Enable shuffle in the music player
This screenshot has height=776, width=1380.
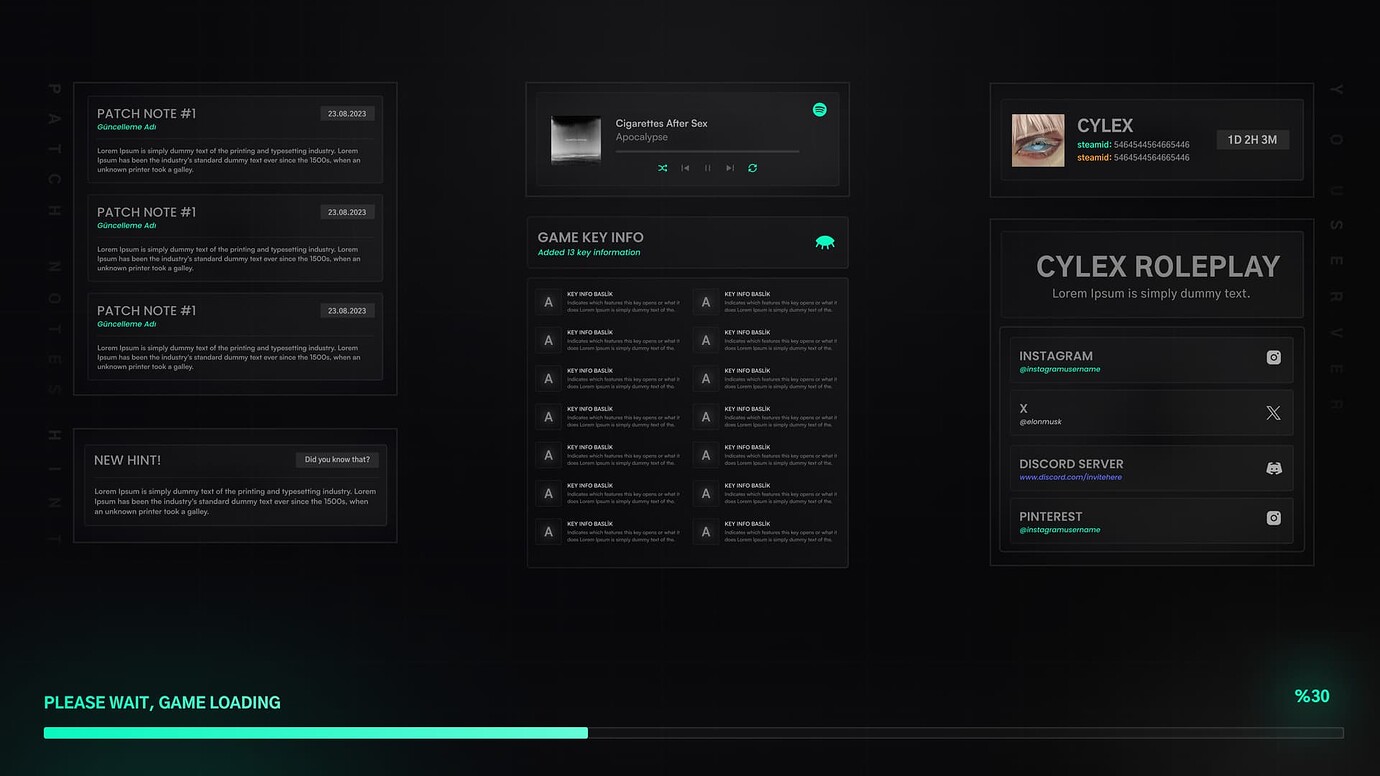click(662, 168)
